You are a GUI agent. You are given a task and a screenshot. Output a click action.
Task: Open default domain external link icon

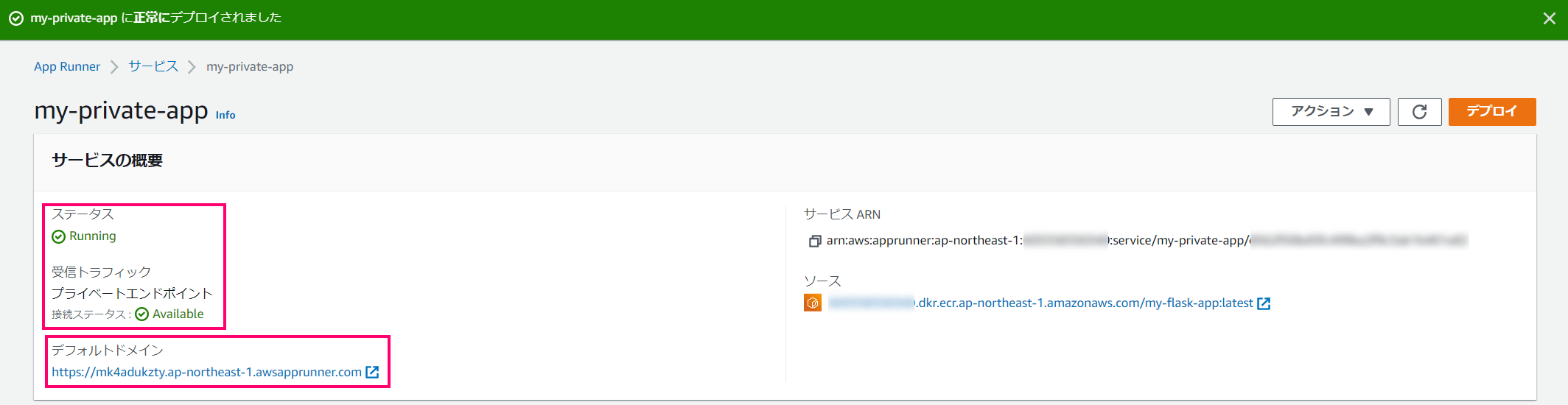(x=372, y=373)
